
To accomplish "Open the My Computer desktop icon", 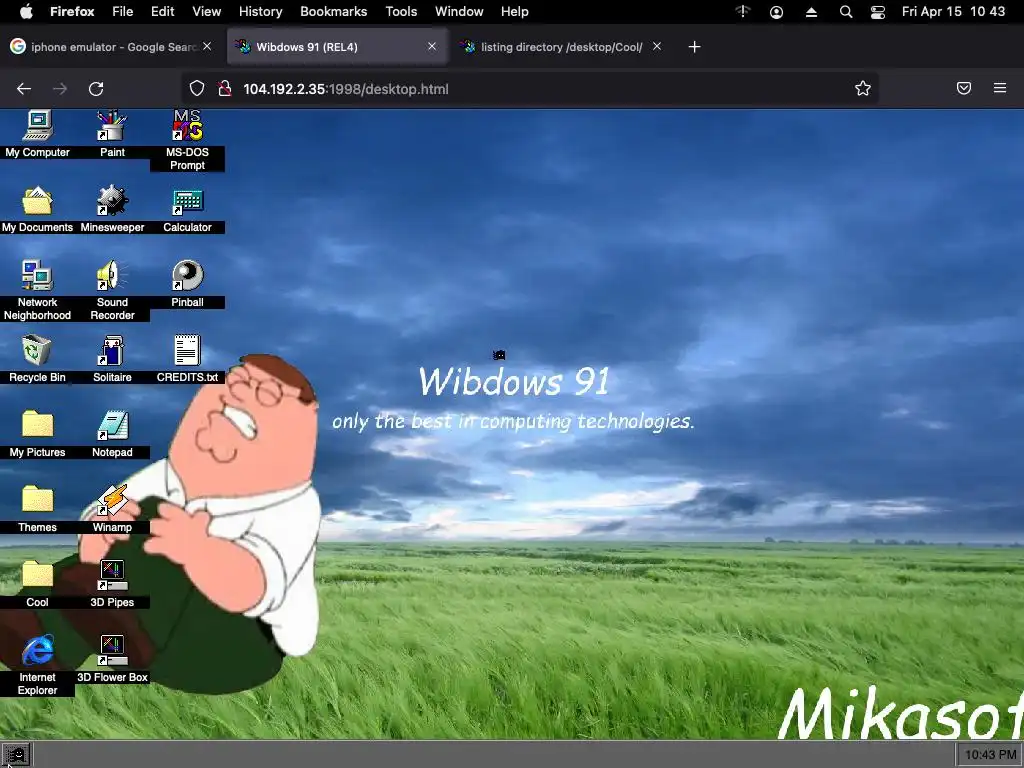I will tap(37, 134).
